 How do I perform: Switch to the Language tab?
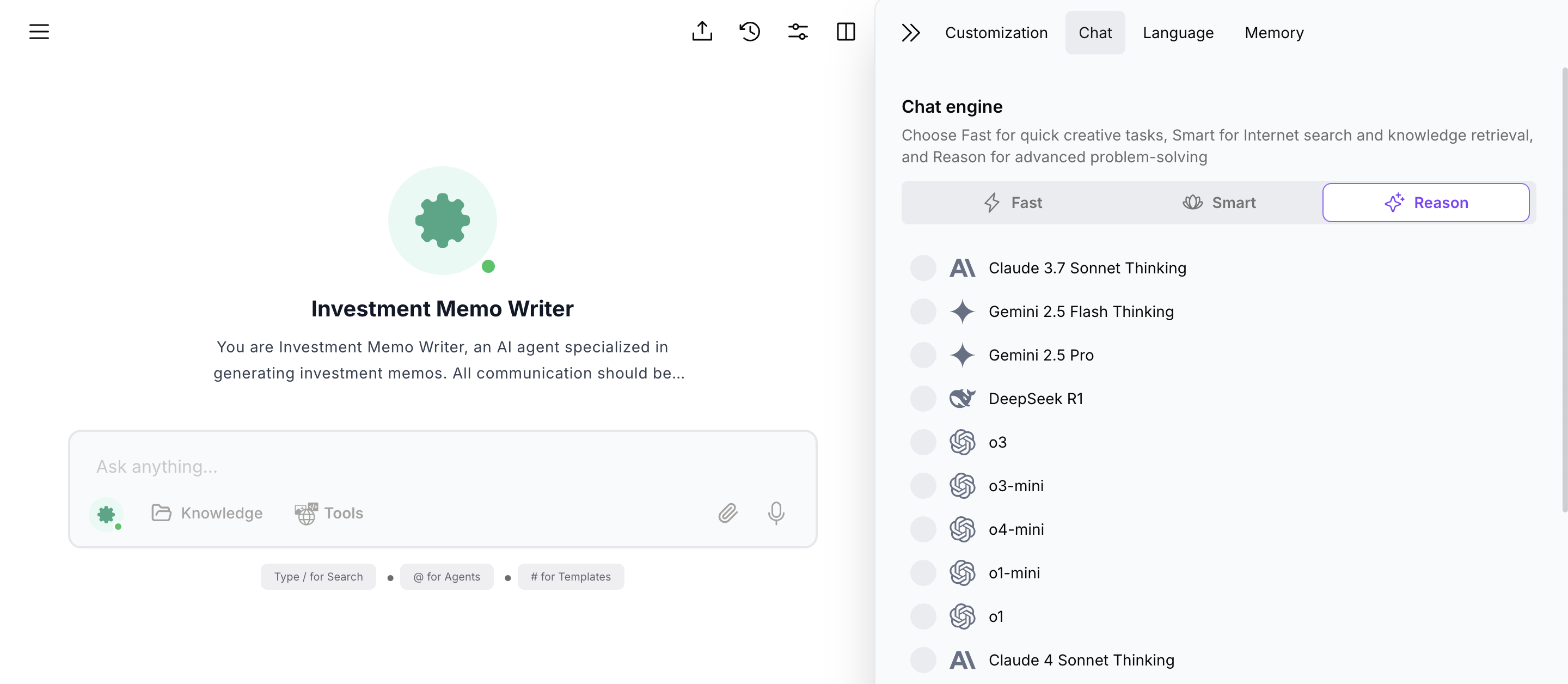click(1178, 33)
